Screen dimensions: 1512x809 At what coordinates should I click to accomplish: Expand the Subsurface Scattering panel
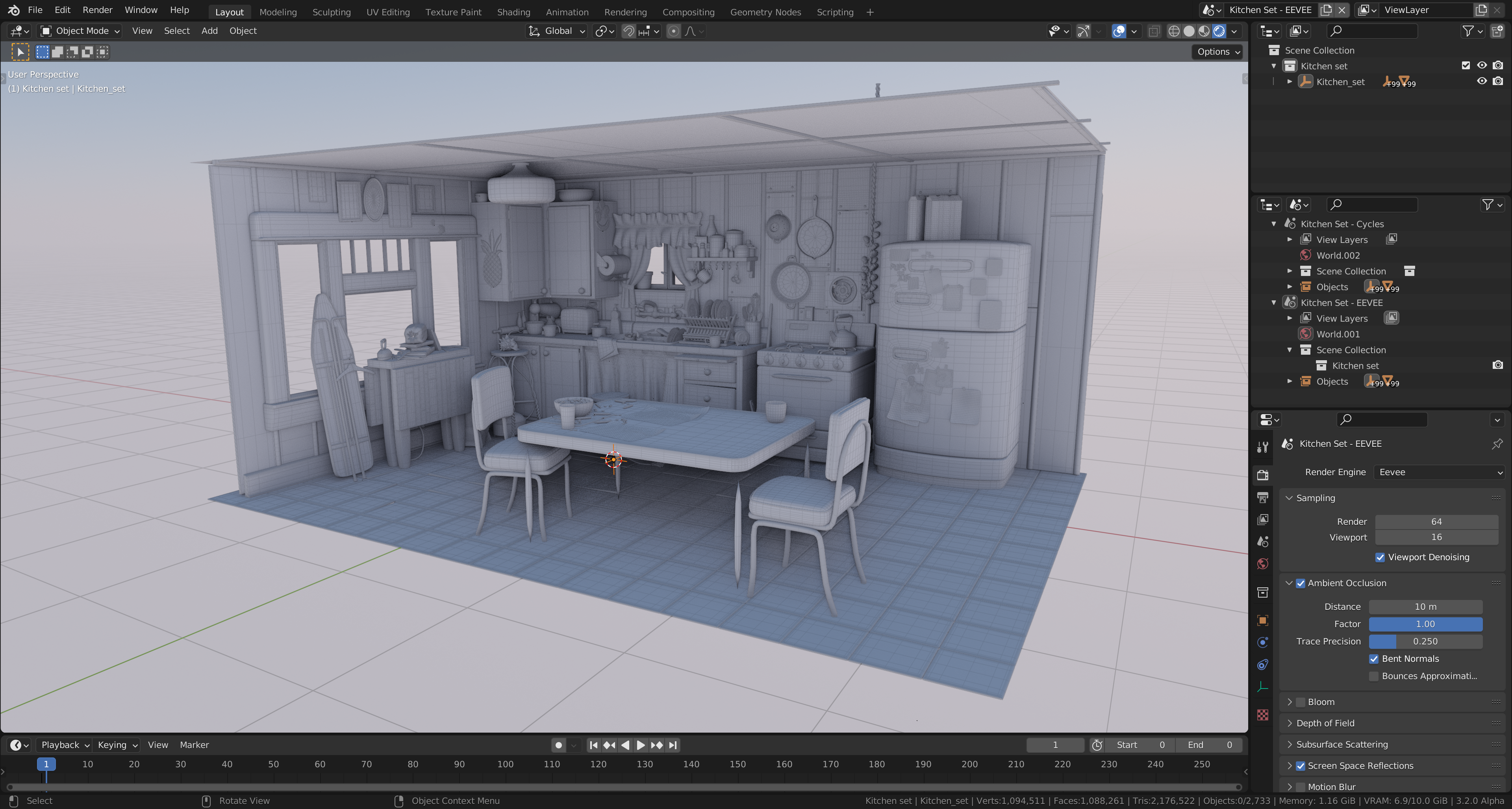[1289, 744]
